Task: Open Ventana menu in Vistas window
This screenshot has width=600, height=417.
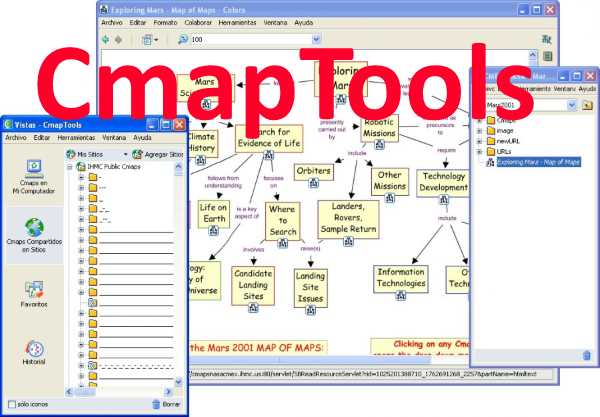Action: pos(114,137)
